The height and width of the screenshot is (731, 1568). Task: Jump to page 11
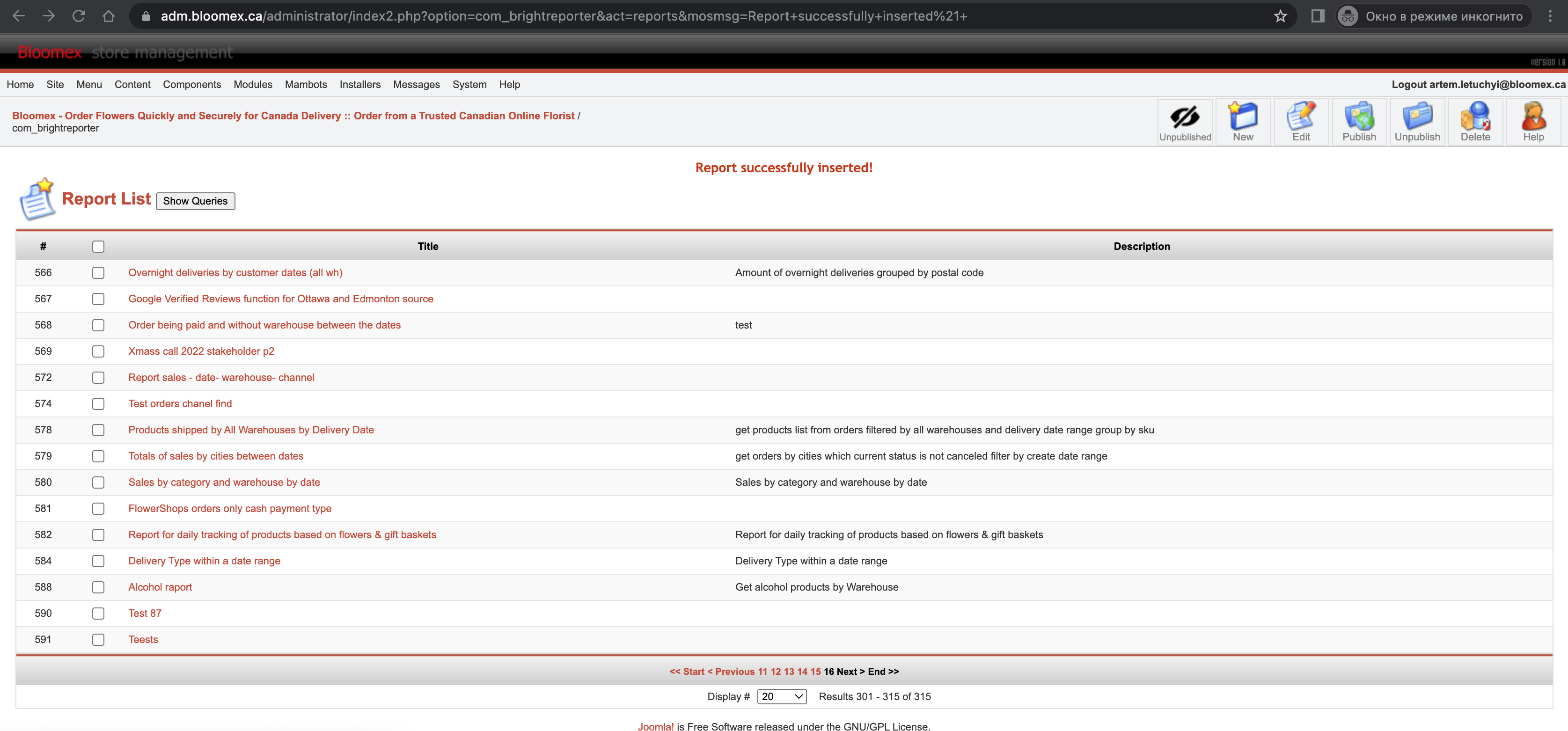click(762, 672)
